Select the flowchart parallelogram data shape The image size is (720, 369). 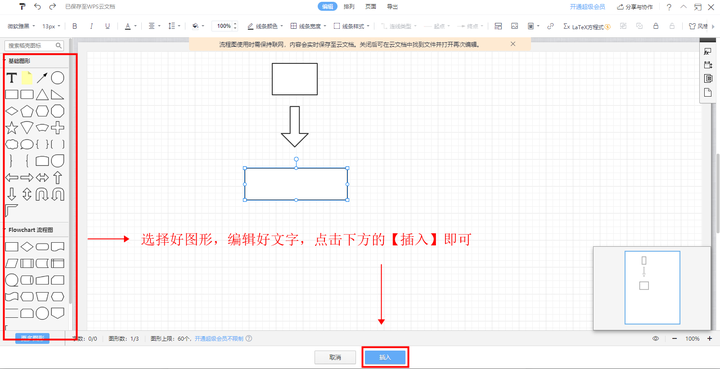pyautogui.click(x=11, y=263)
